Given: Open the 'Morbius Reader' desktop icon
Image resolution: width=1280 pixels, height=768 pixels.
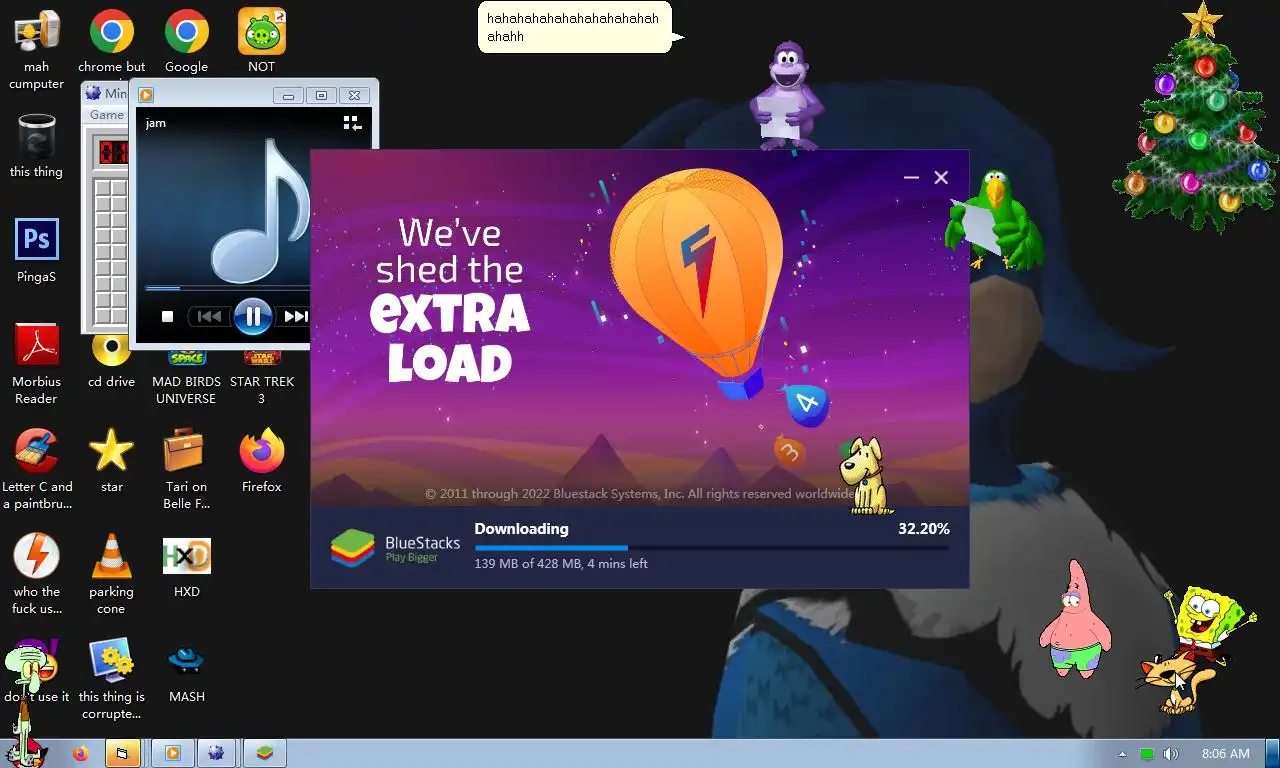Looking at the screenshot, I should tap(37, 364).
